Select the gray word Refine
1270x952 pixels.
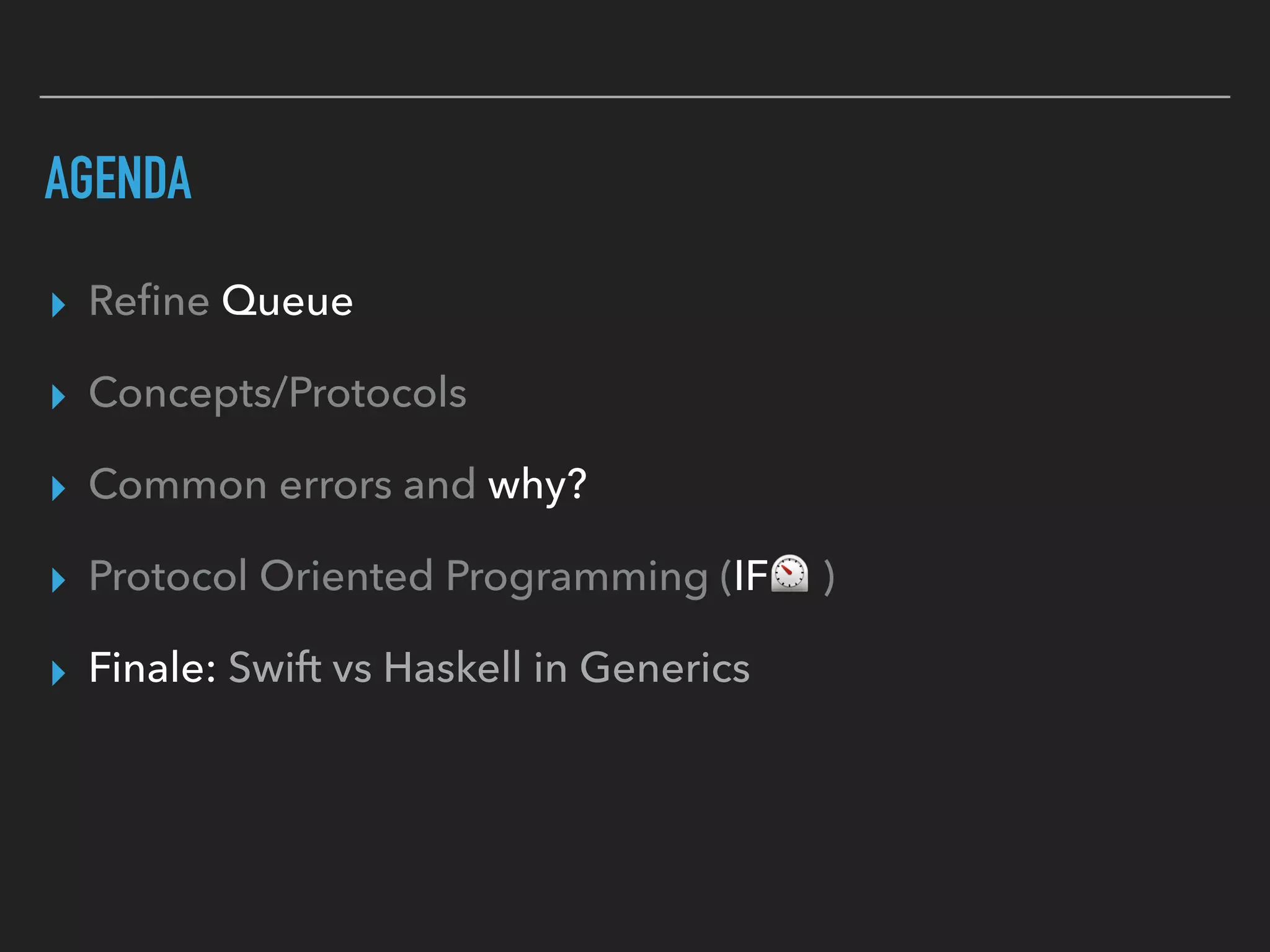pyautogui.click(x=149, y=301)
